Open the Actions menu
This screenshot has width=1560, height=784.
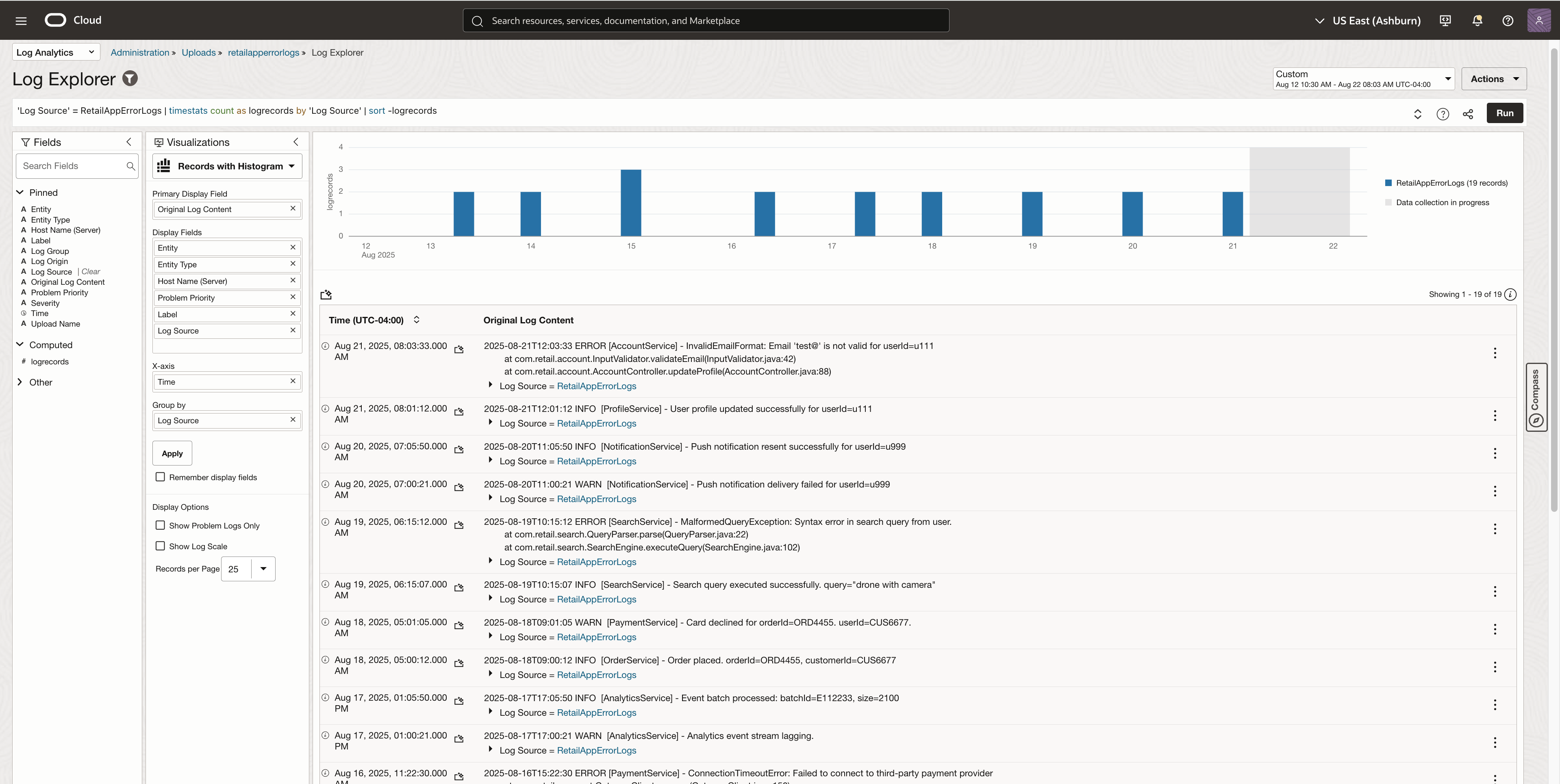pos(1493,79)
